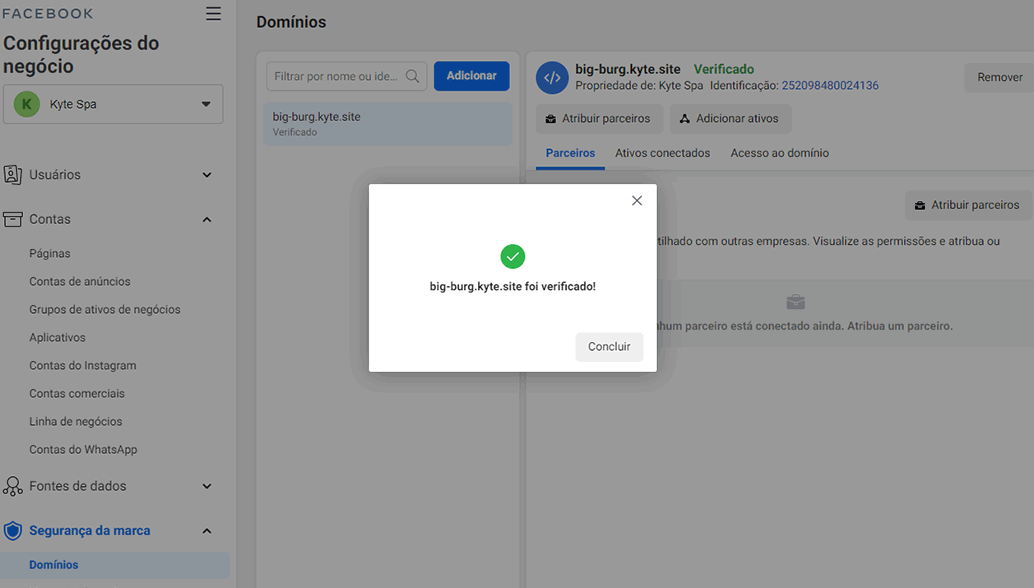Expand the Fontes de dados chevron

207,486
